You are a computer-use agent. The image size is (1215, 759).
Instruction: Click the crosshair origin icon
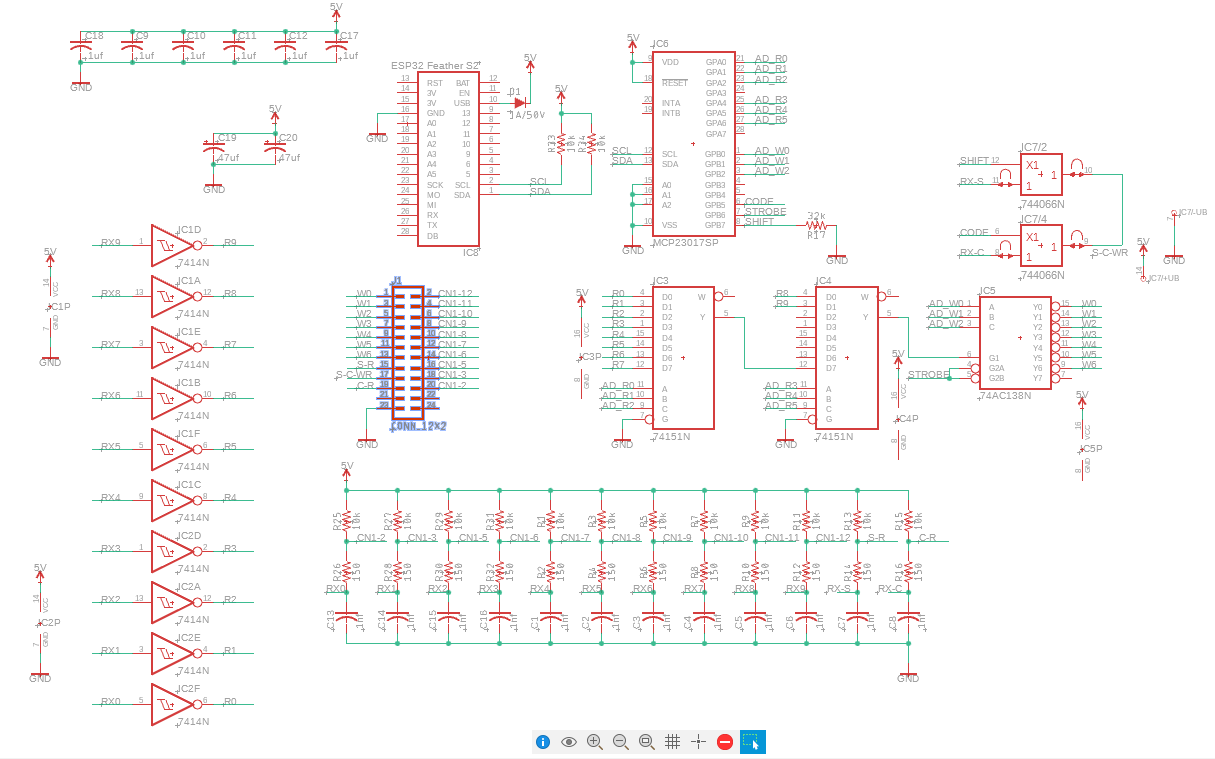(x=699, y=741)
